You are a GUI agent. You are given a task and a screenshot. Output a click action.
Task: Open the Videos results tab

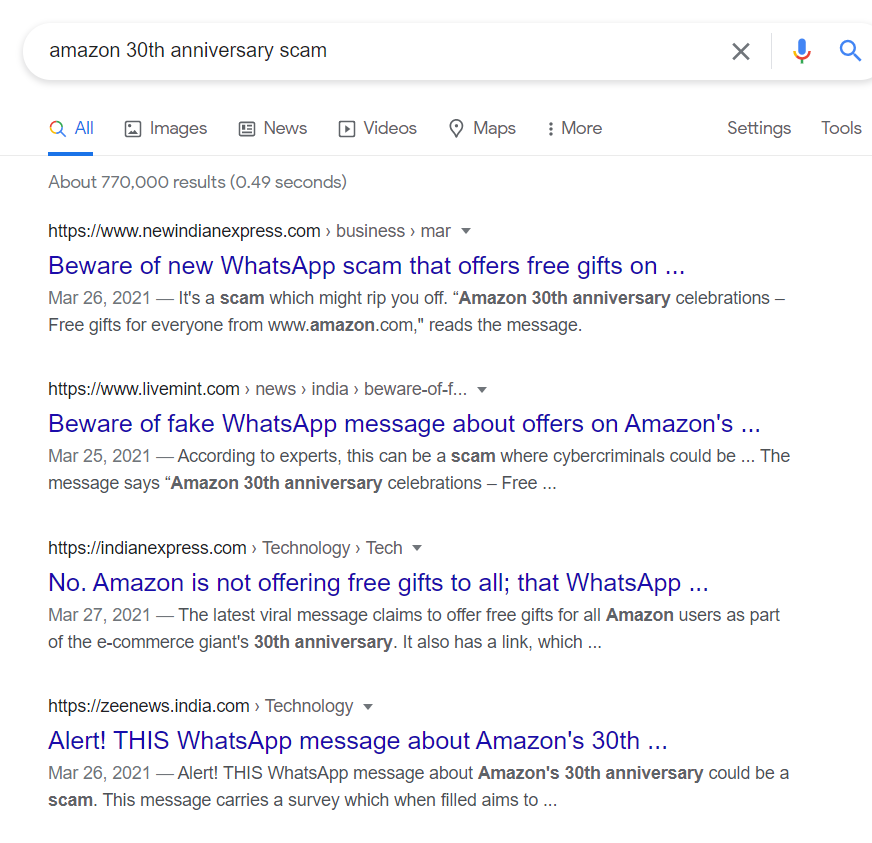point(378,128)
